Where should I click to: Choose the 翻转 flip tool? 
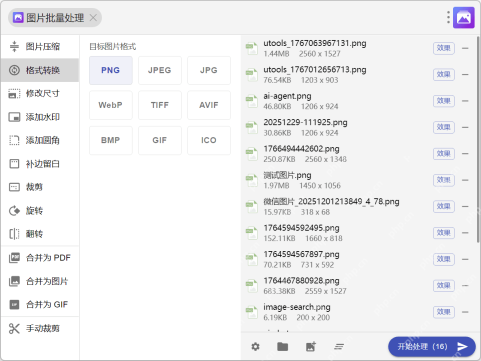pyautogui.click(x=40, y=234)
